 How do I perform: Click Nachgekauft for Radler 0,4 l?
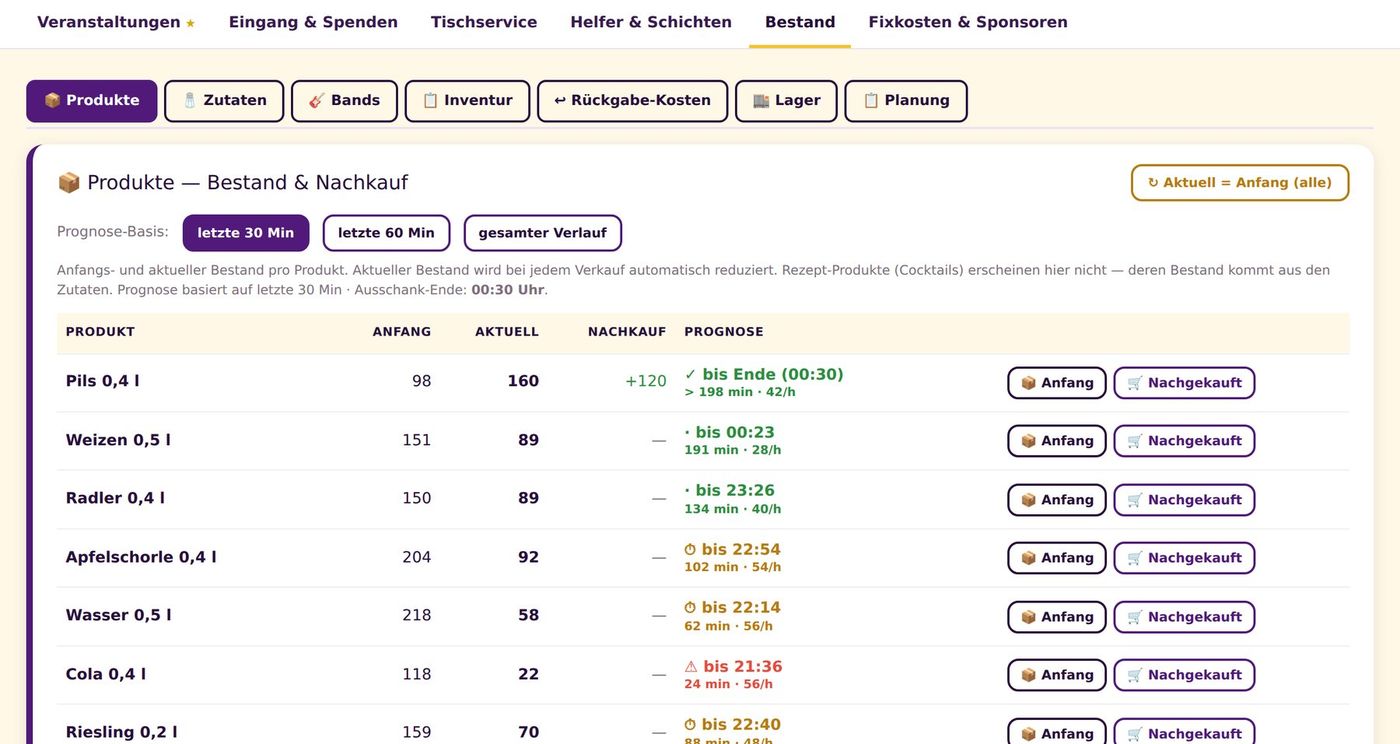click(1184, 500)
